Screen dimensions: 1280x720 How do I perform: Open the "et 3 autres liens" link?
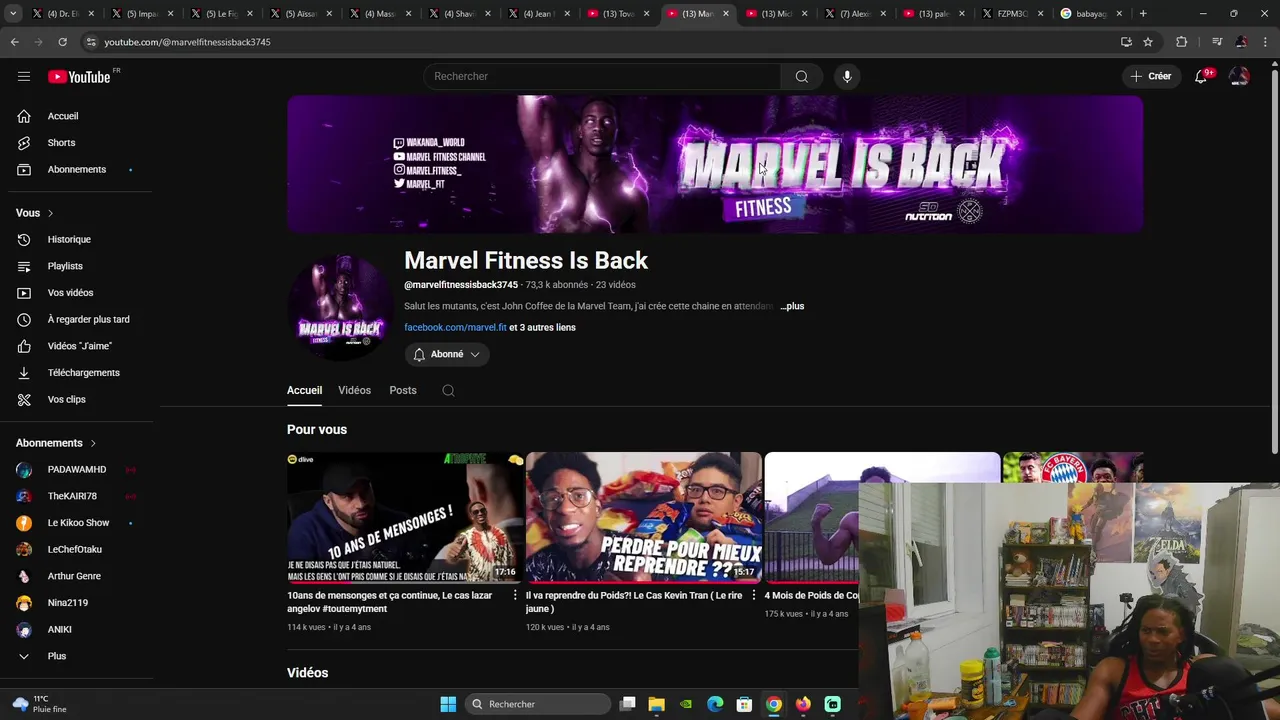pyautogui.click(x=542, y=327)
